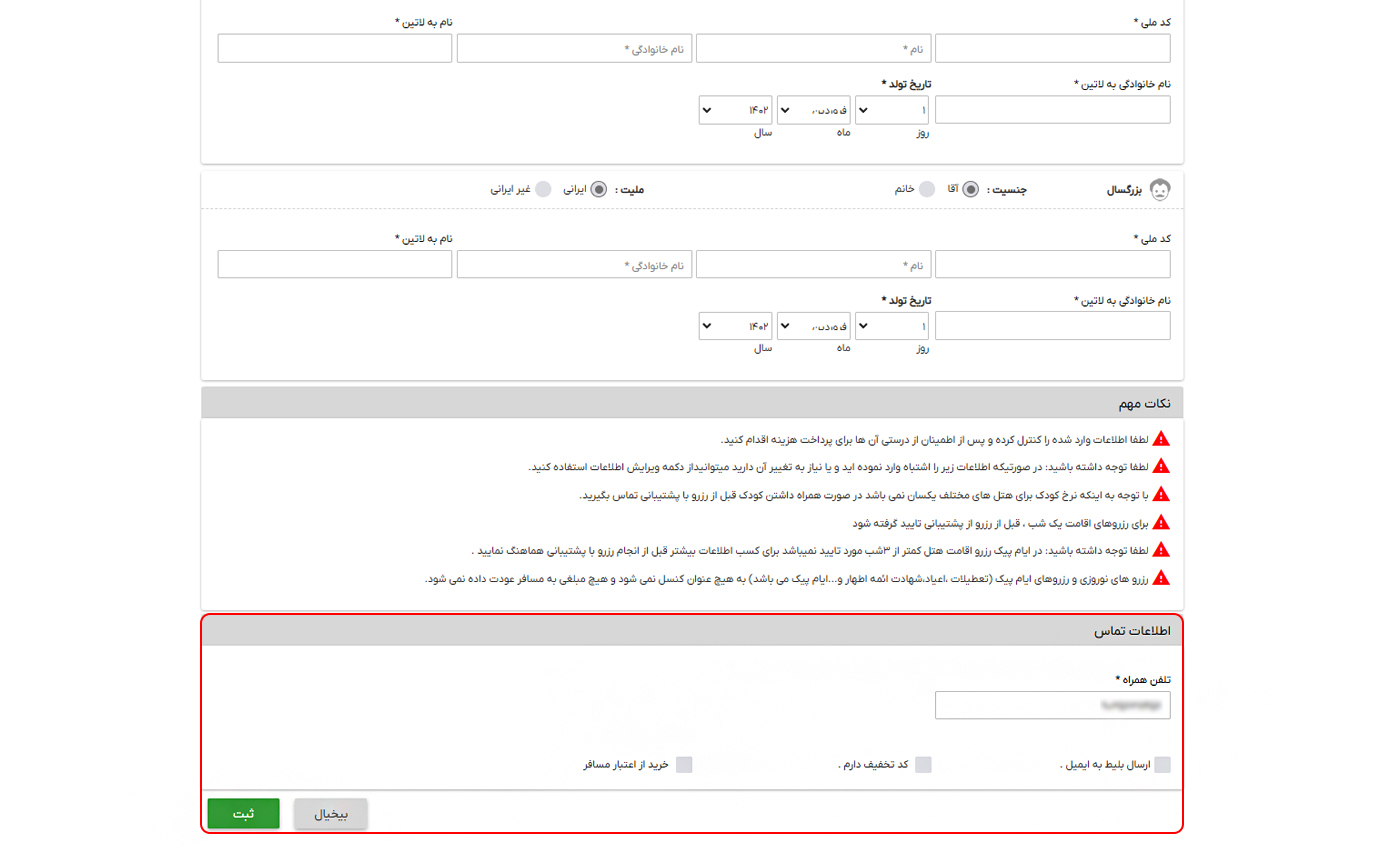This screenshot has height=847, width=1392.
Task: Click the تلفن همراه phone number field
Action: (x=1052, y=704)
